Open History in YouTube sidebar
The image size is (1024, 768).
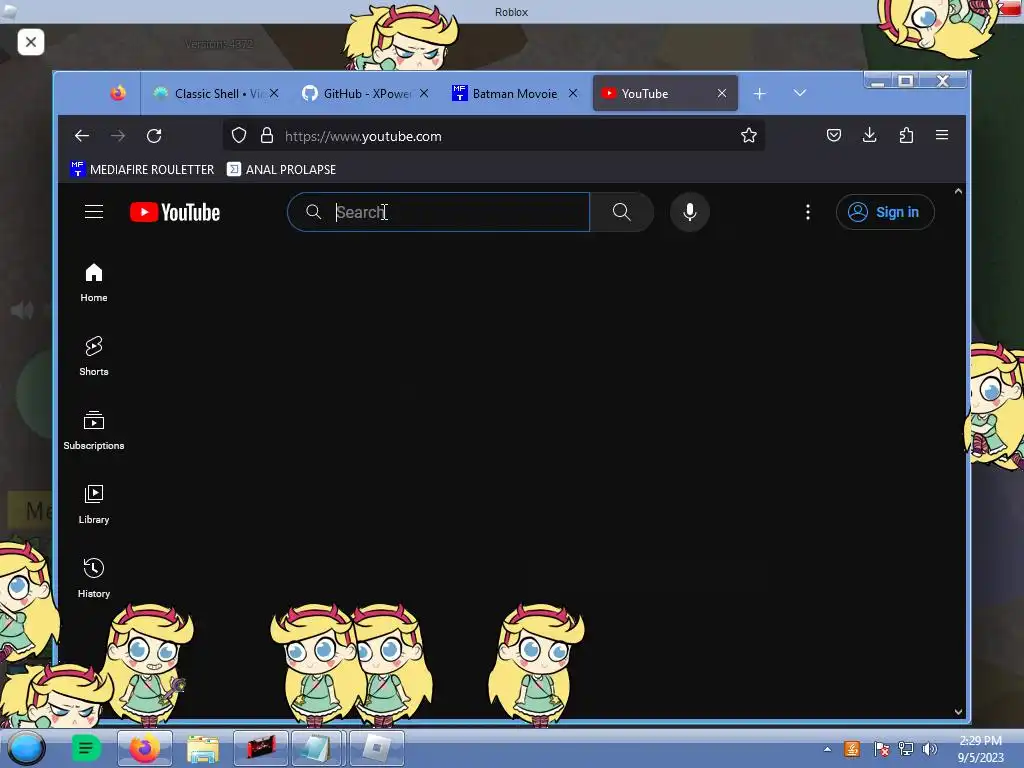pos(94,578)
